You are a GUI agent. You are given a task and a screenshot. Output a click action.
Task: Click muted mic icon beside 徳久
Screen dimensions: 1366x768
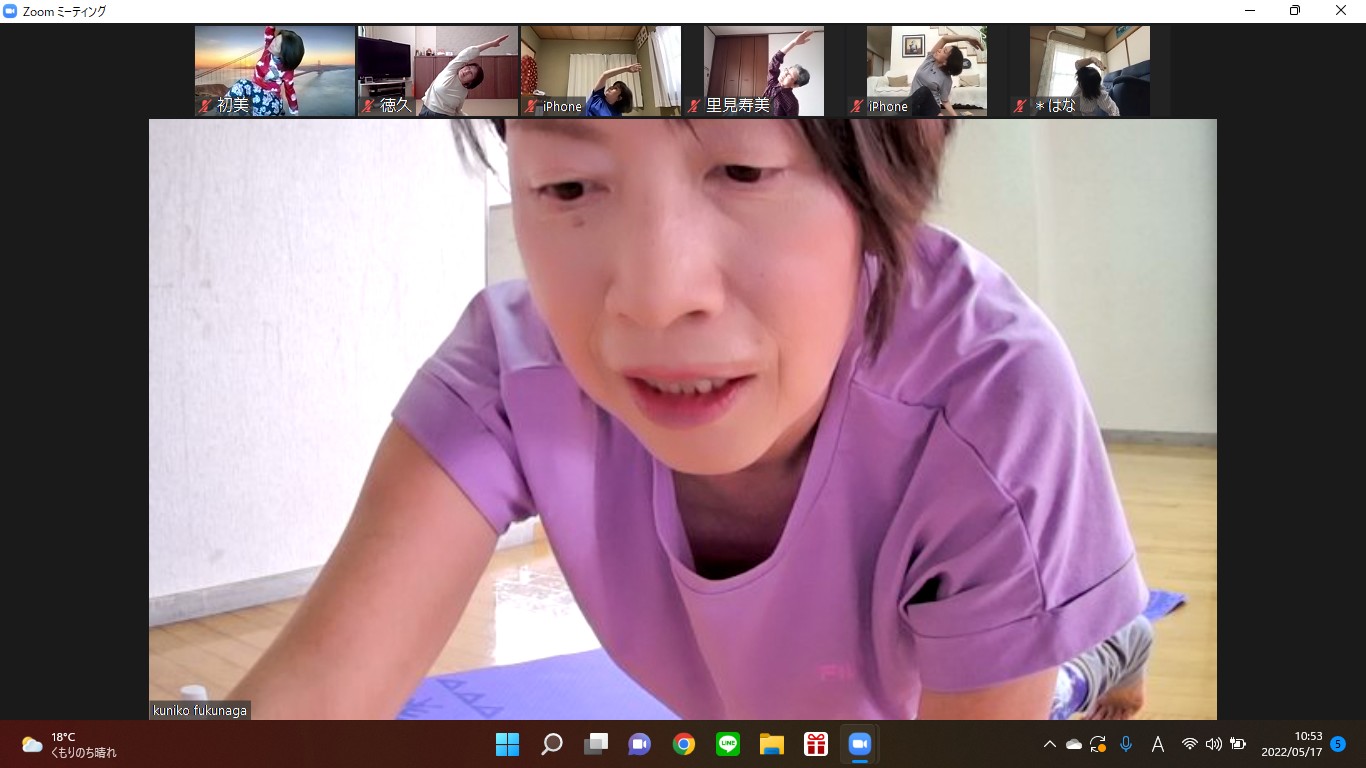tap(369, 105)
